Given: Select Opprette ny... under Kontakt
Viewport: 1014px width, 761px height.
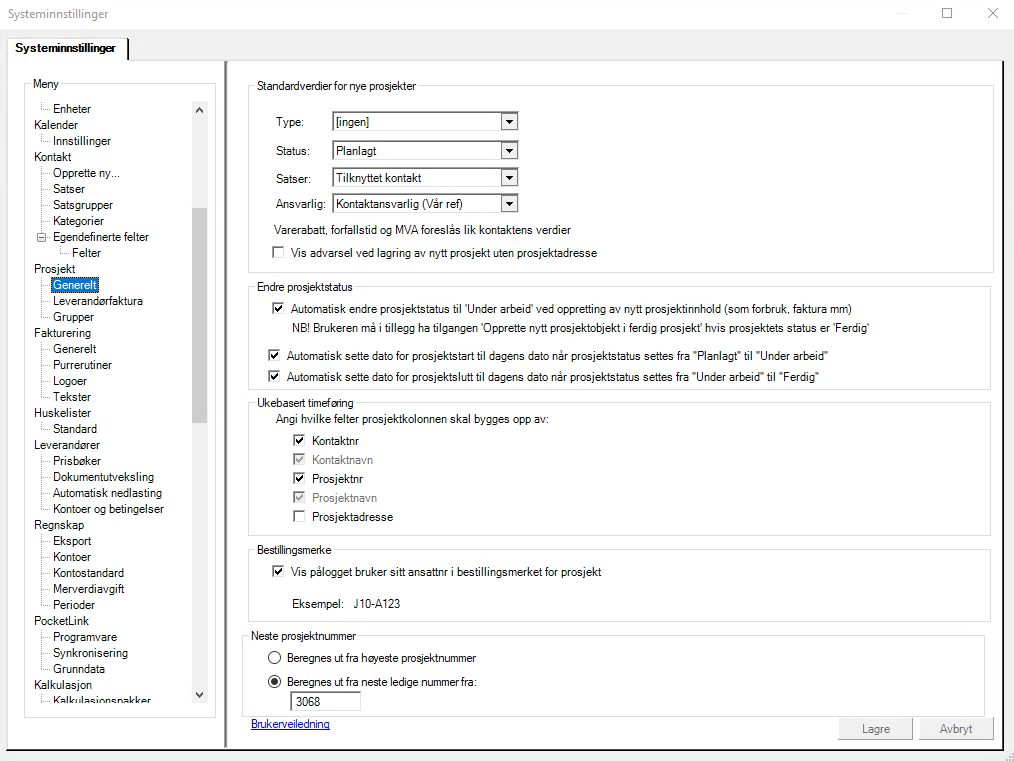Looking at the screenshot, I should point(86,173).
